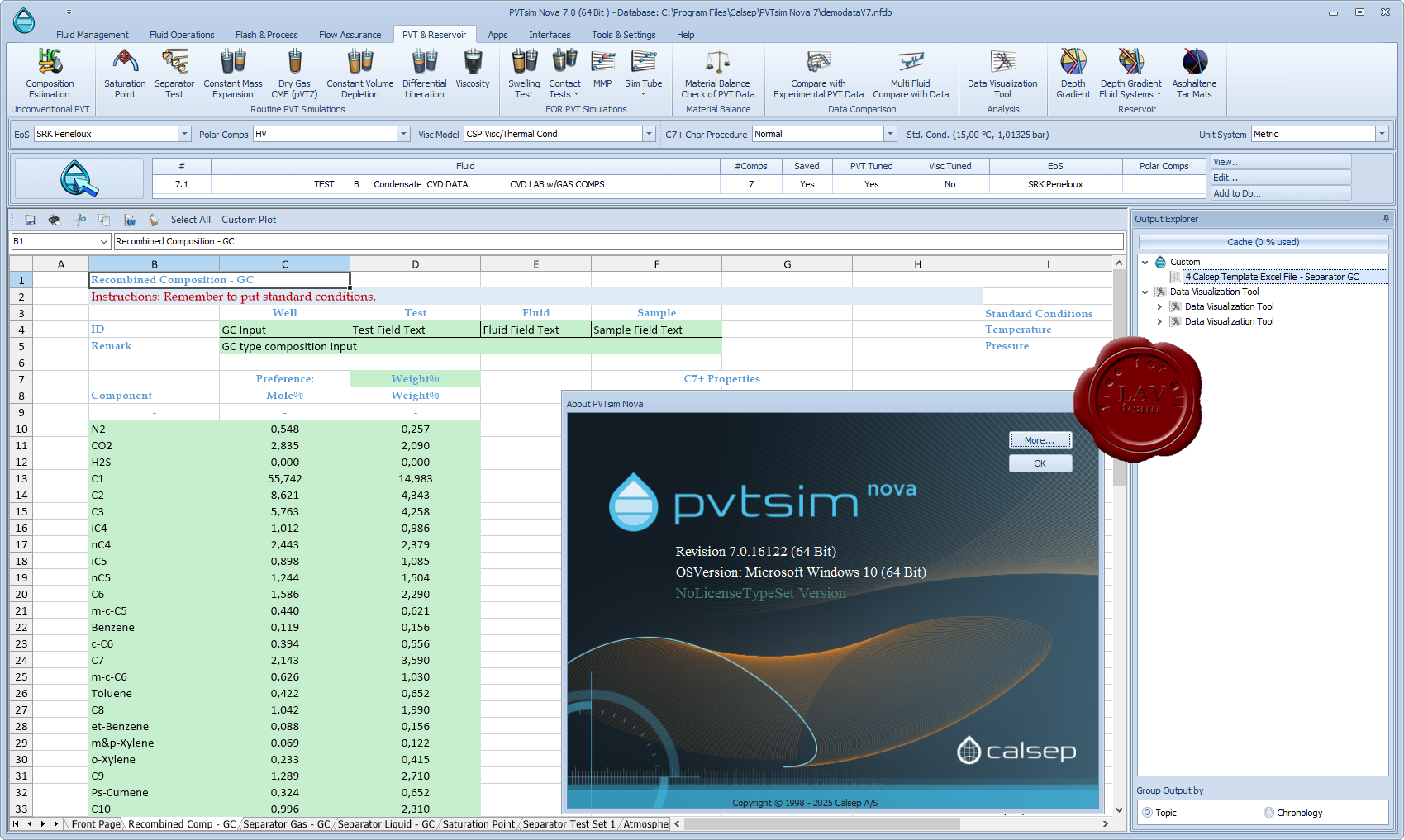Copy selected cells icon

click(104, 220)
